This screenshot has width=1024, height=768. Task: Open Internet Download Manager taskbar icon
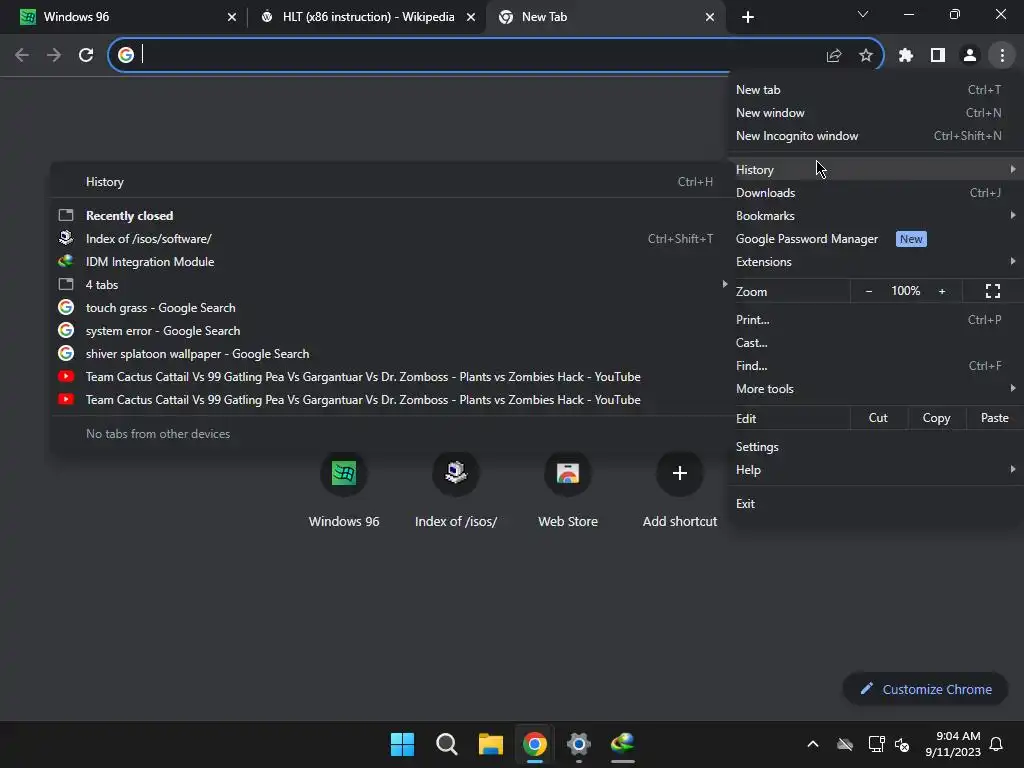pyautogui.click(x=622, y=744)
